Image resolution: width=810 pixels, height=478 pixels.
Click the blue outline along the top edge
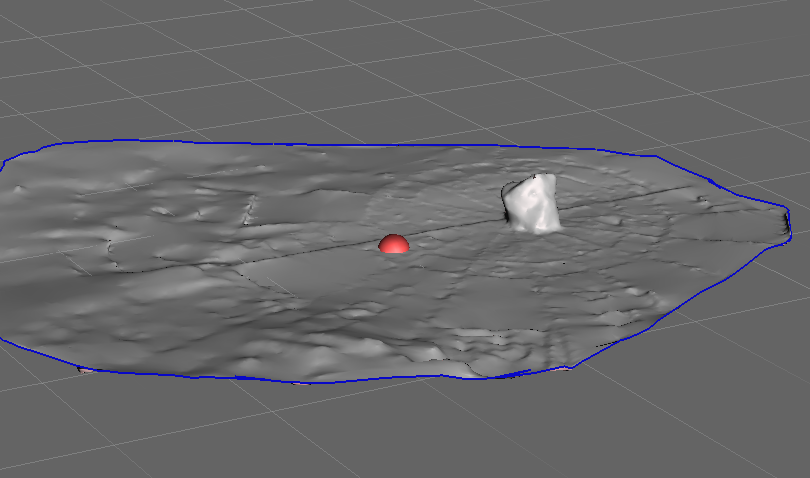point(400,145)
